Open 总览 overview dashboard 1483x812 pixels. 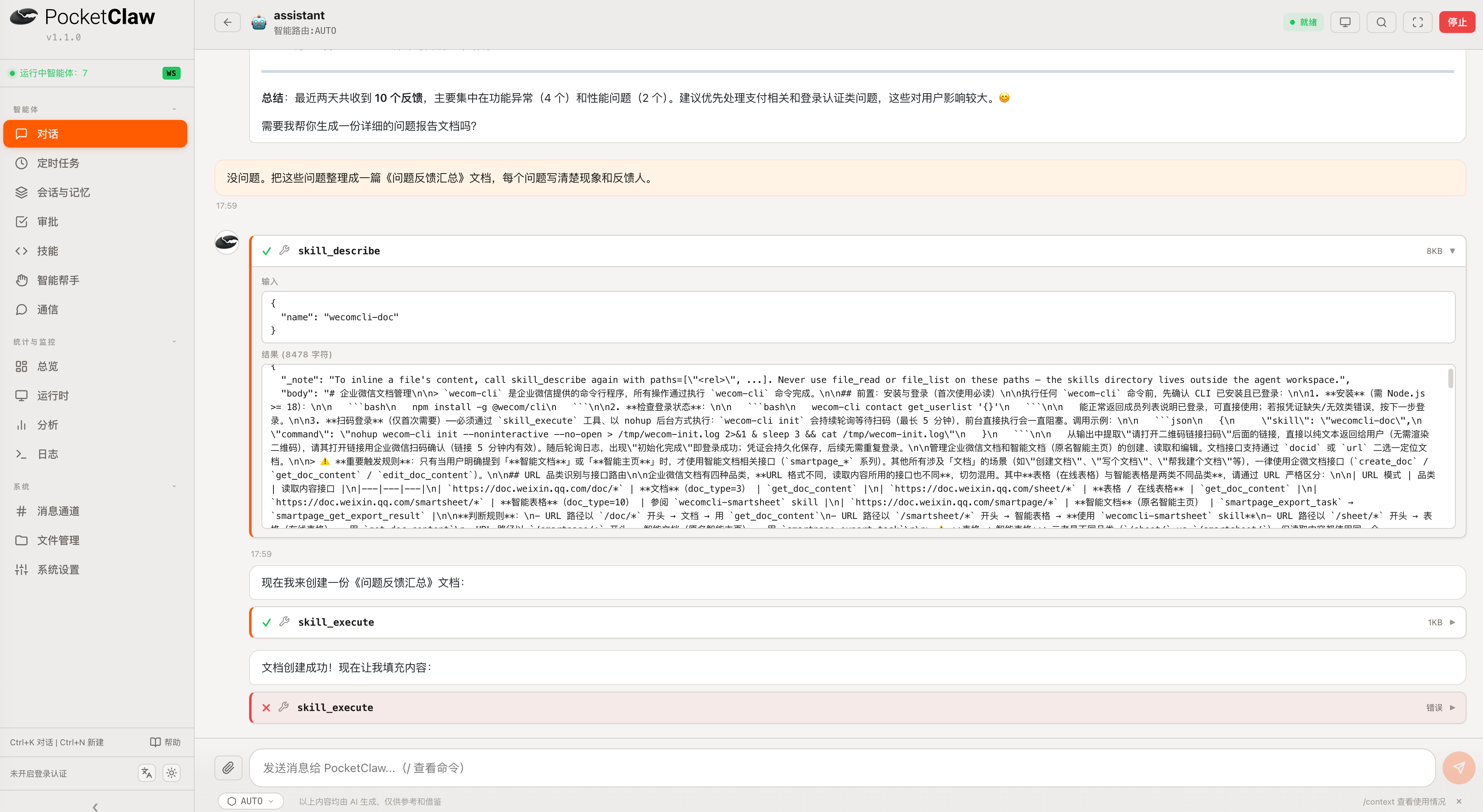click(x=96, y=366)
